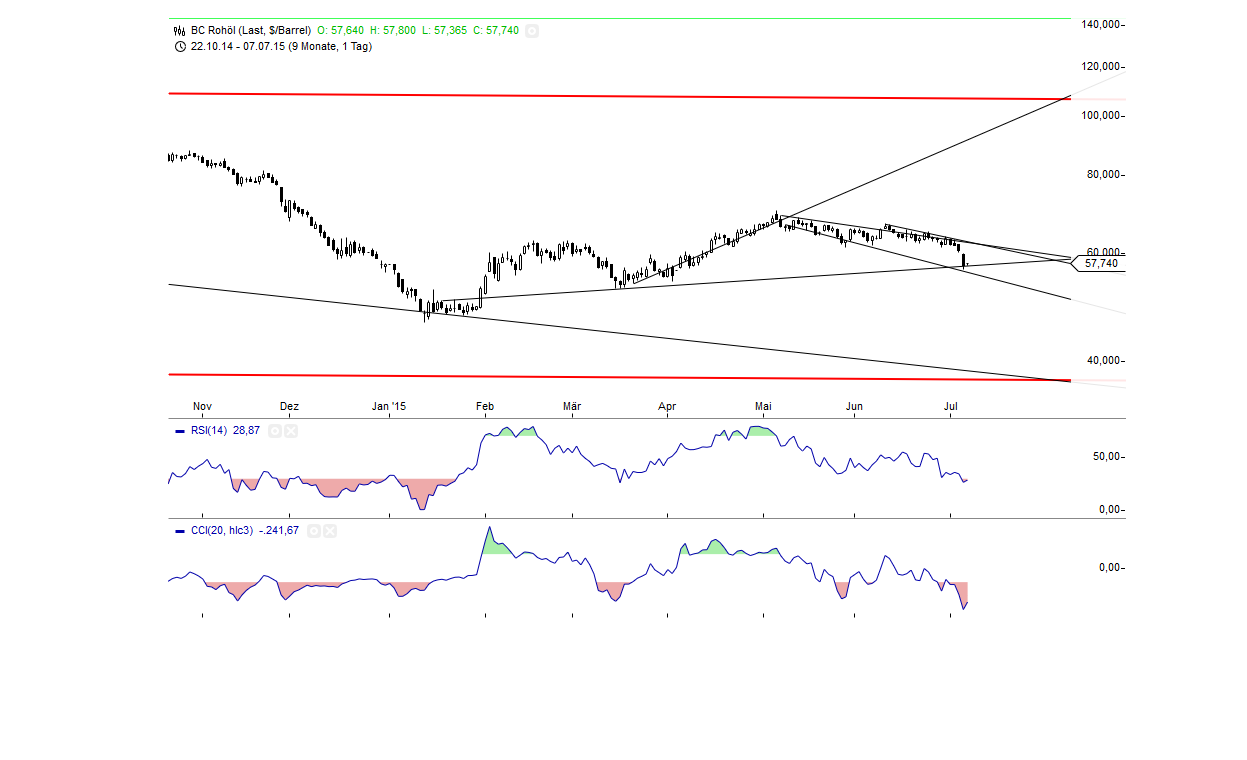Open the clock icon beside the date range
This screenshot has width=1247, height=760.
(x=178, y=46)
